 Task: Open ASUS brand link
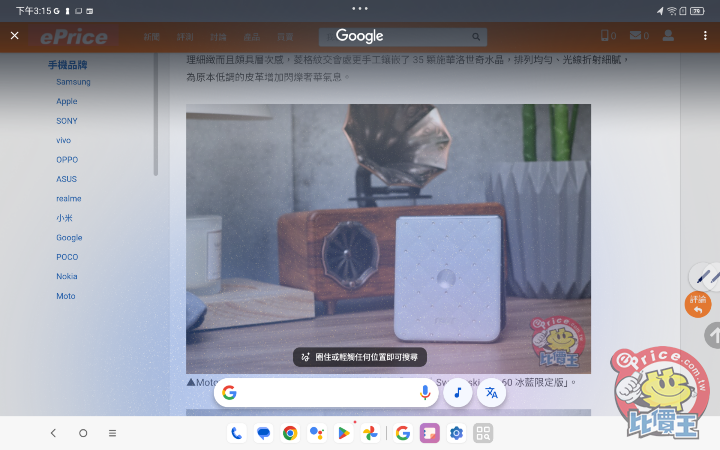67,179
